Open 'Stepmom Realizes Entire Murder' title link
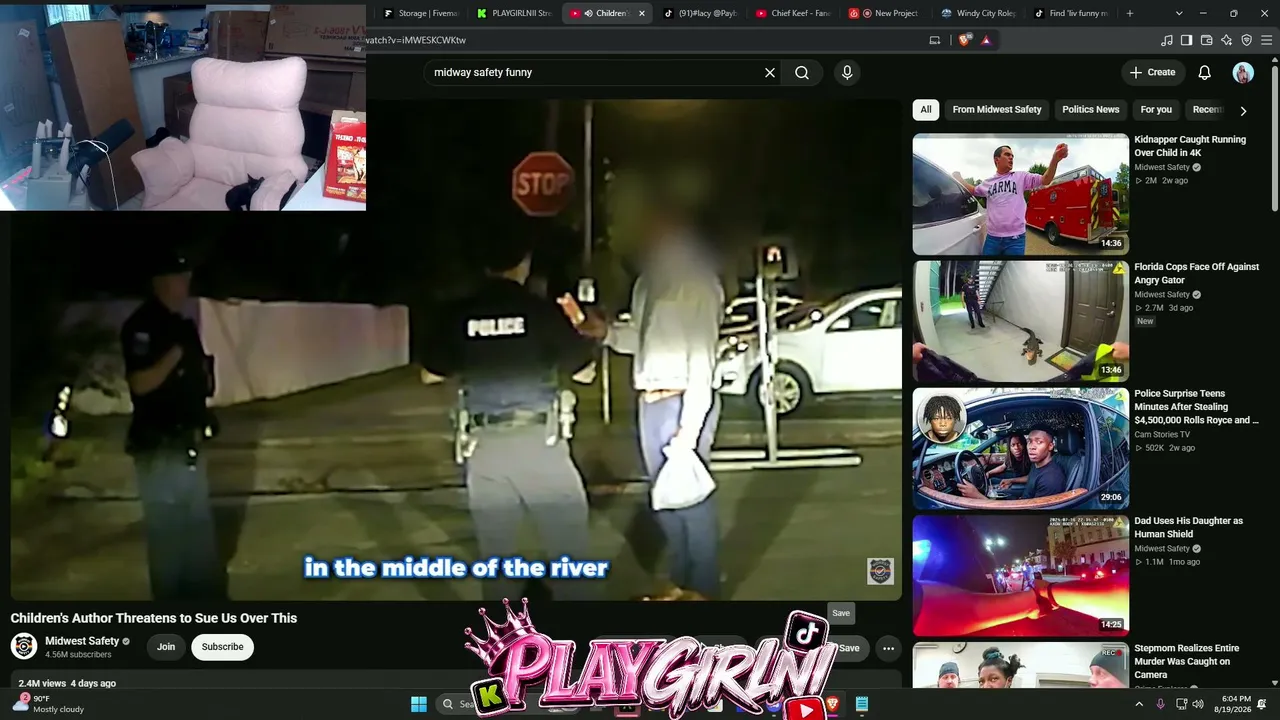The height and width of the screenshot is (720, 1280). (x=1186, y=661)
